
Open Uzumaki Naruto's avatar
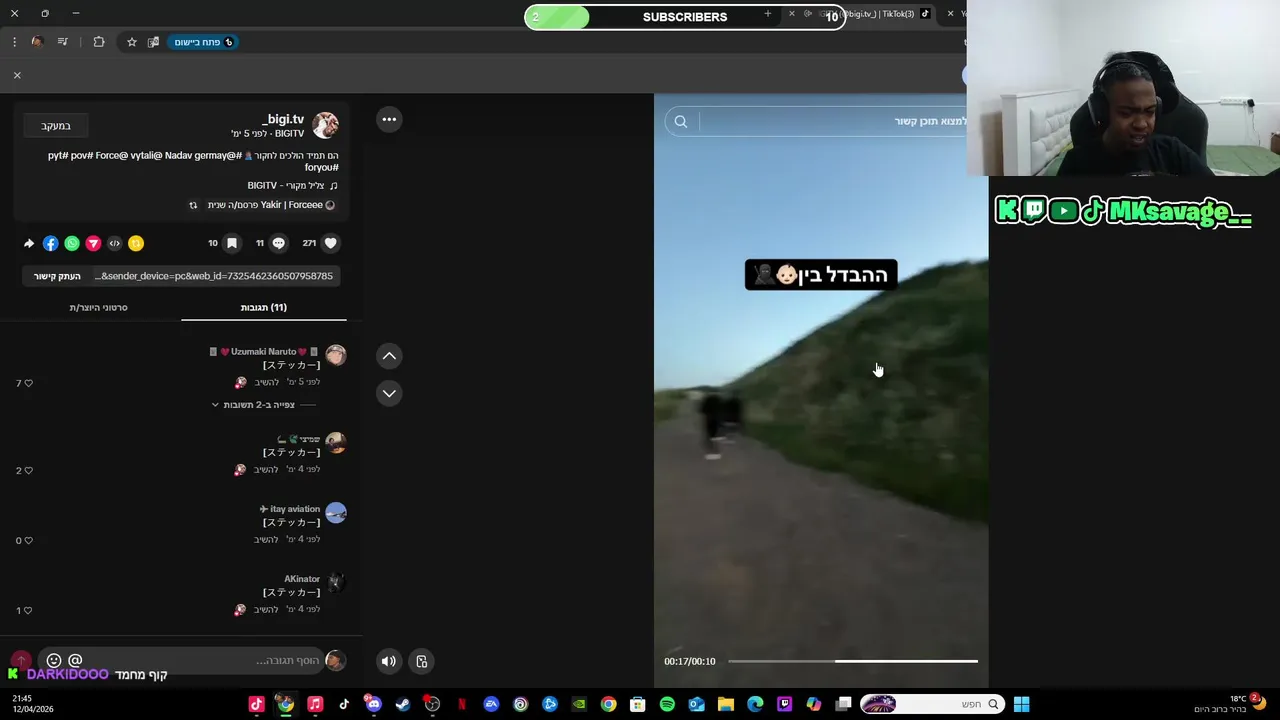[x=336, y=355]
